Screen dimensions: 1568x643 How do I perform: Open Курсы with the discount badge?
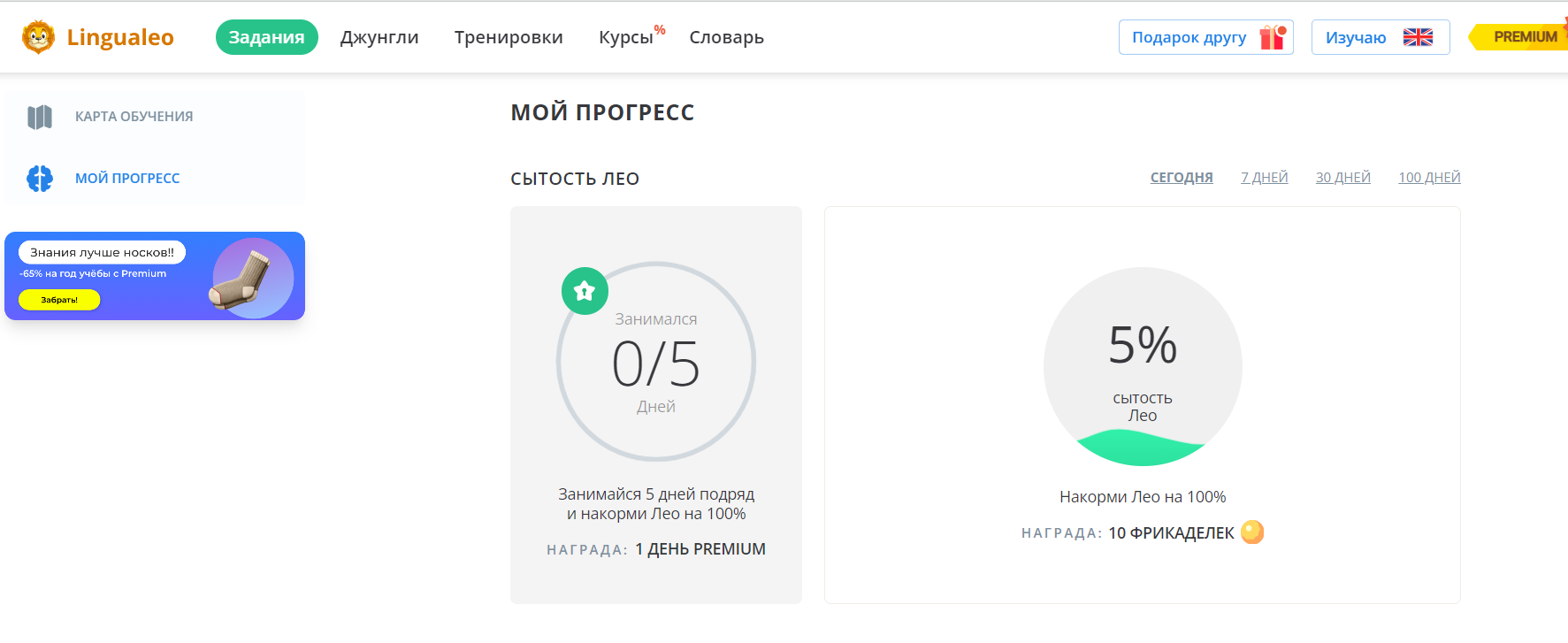point(626,37)
